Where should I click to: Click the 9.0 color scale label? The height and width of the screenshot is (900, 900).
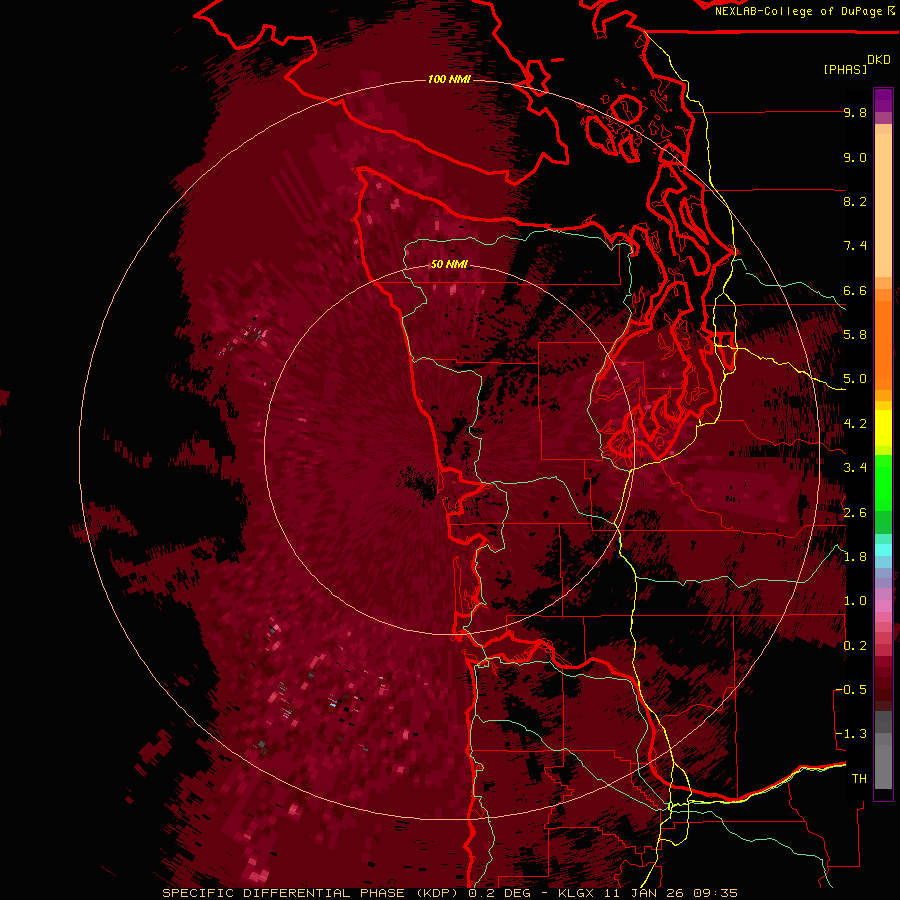tap(855, 157)
